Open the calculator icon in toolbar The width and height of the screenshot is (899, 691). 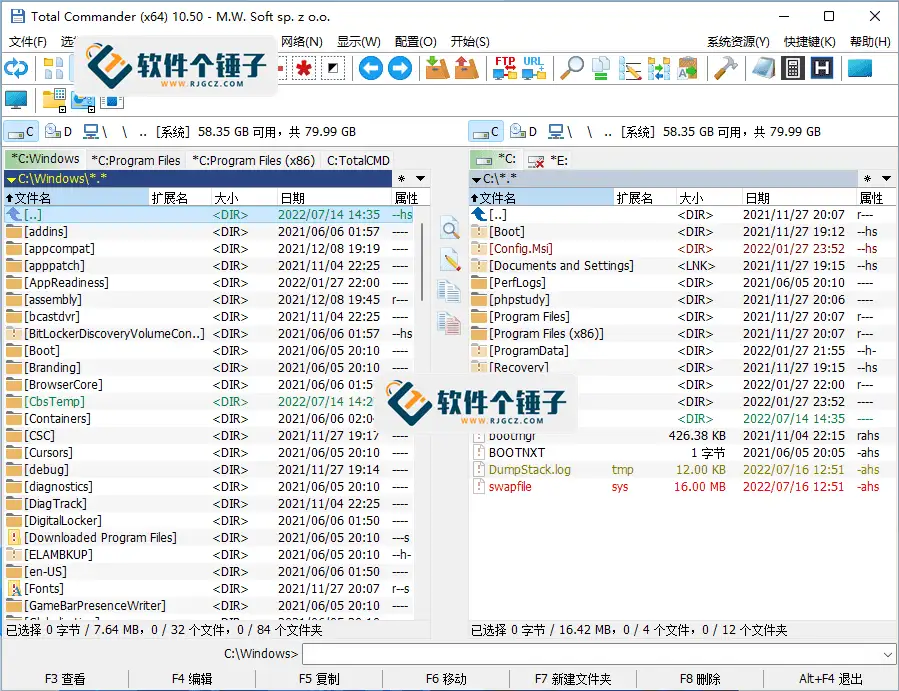click(x=793, y=68)
